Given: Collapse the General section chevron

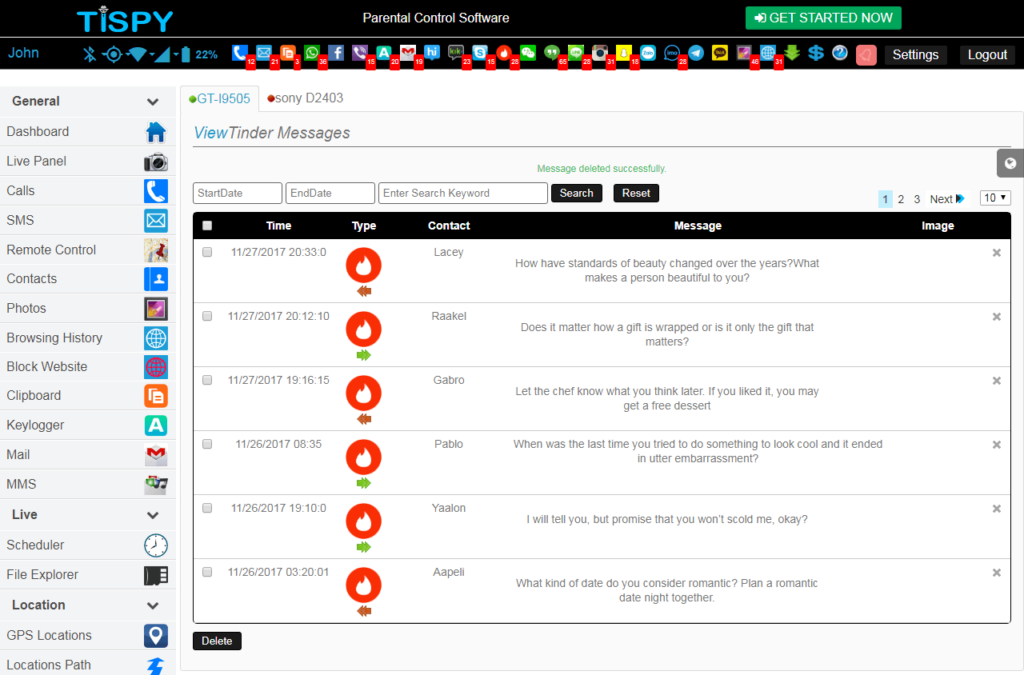Looking at the screenshot, I should tap(153, 102).
